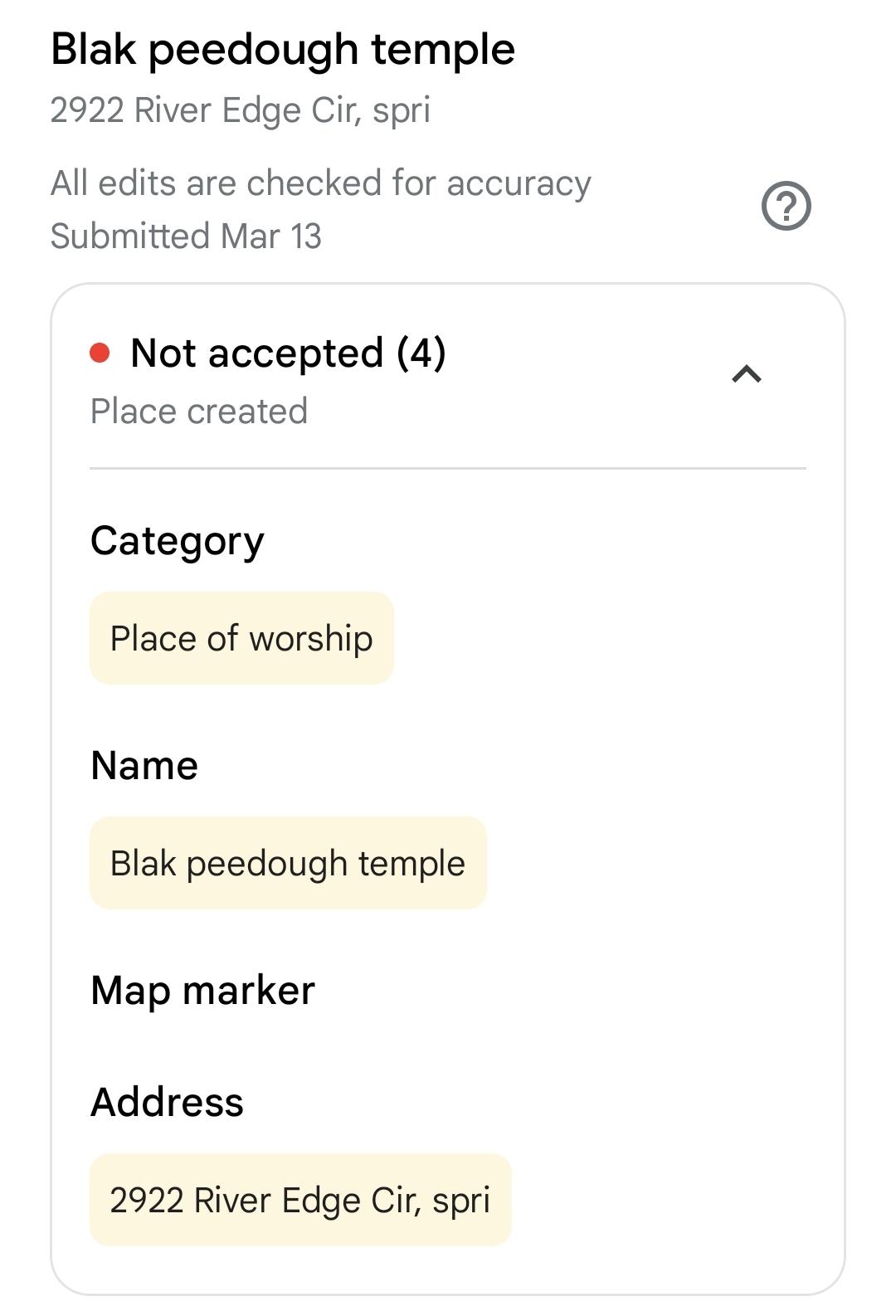Open the help question mark icon
896x1316 pixels.
(786, 206)
